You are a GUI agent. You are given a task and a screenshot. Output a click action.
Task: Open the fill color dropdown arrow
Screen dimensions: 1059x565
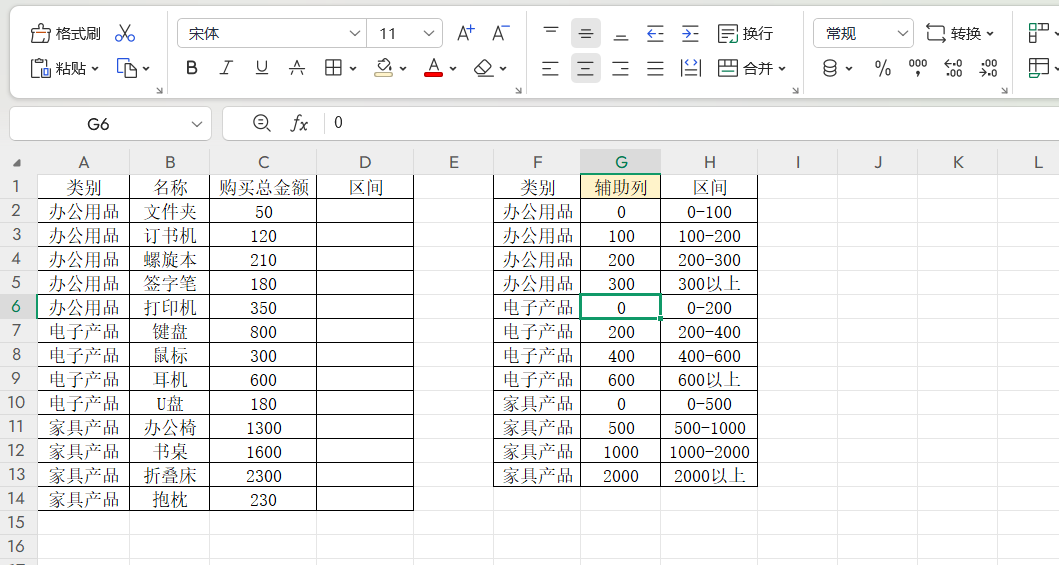point(403,69)
